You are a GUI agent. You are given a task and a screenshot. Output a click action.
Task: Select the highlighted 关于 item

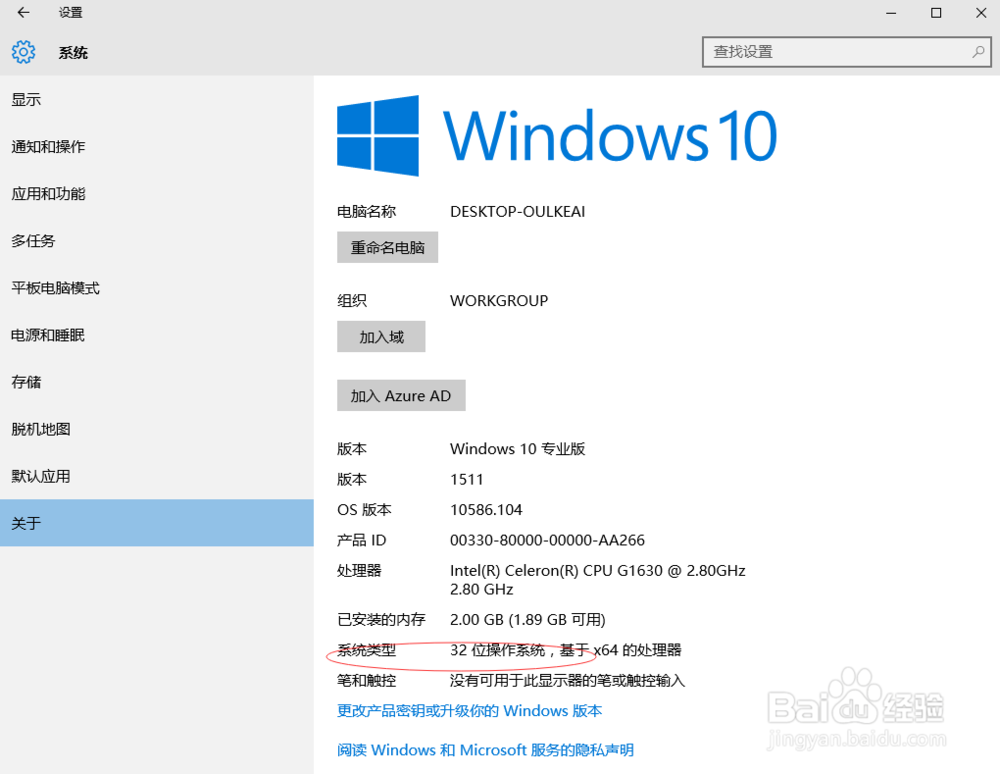(157, 523)
